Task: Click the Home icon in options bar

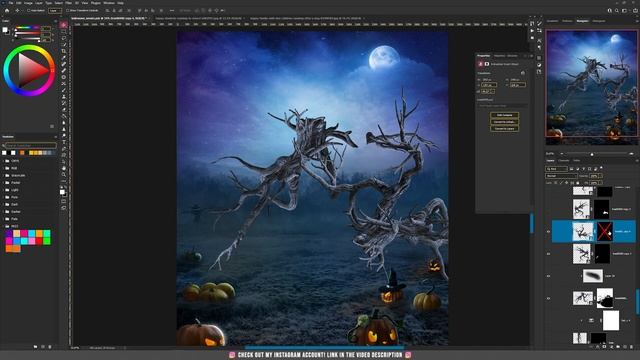Action: tap(7, 11)
